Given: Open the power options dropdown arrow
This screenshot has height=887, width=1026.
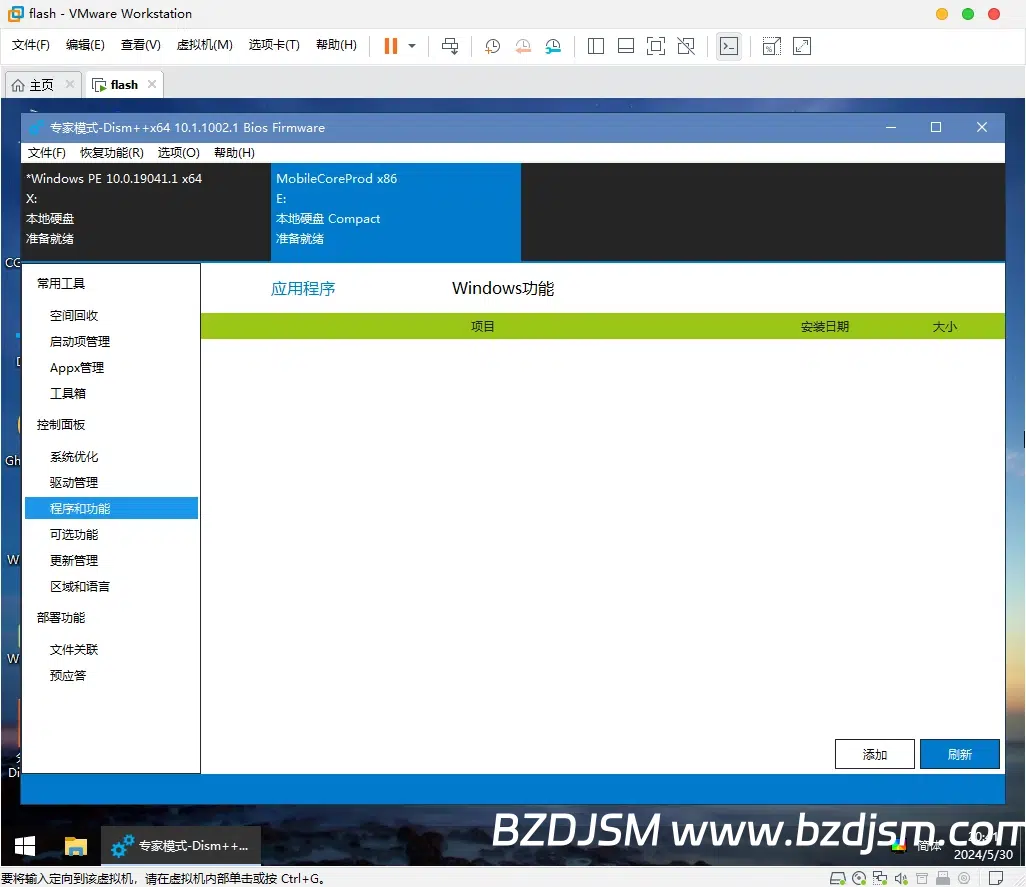Looking at the screenshot, I should (412, 46).
